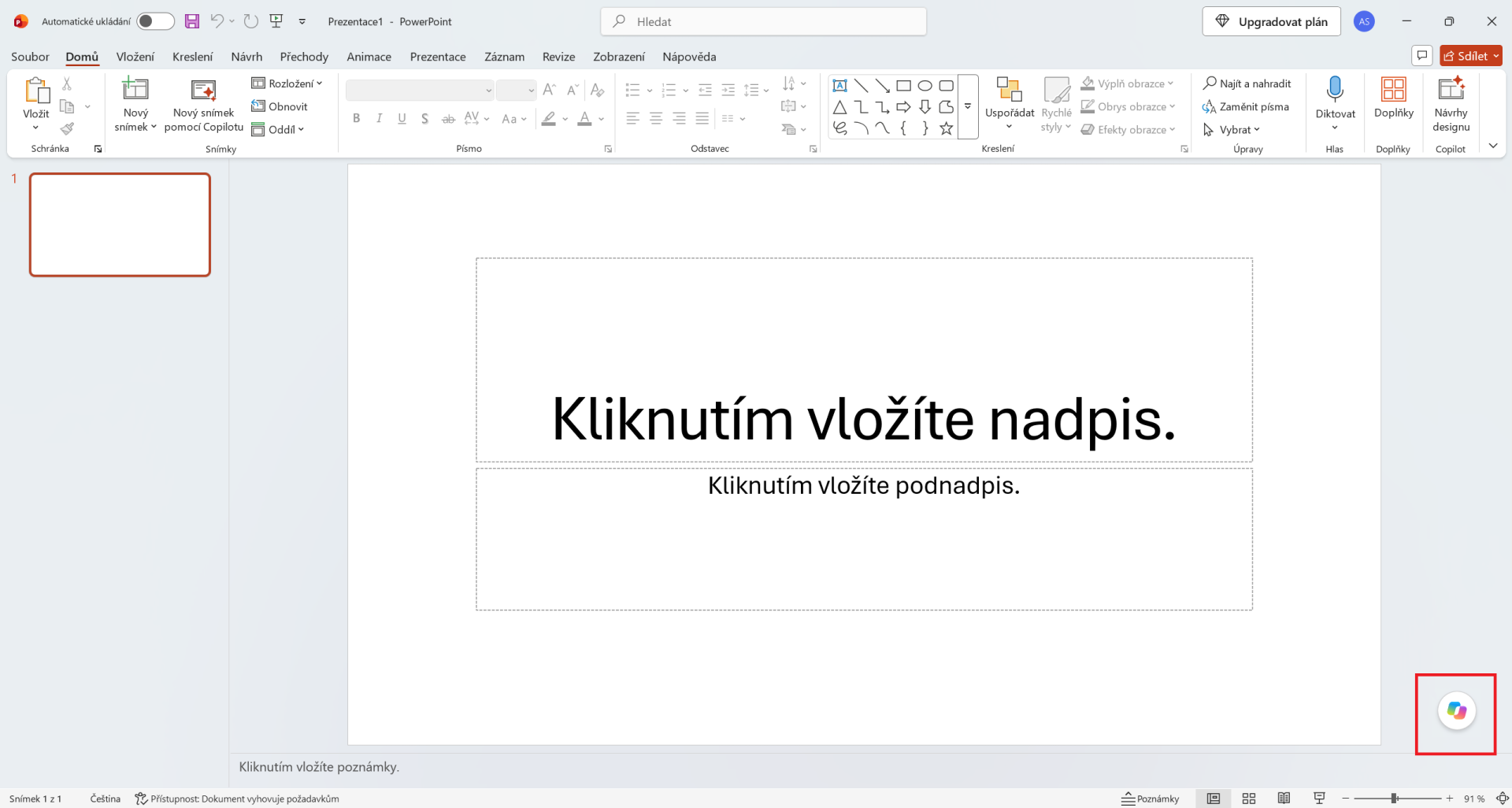Click Upgradovat plán button
Screen dimensions: 1512x808
coord(1271,21)
